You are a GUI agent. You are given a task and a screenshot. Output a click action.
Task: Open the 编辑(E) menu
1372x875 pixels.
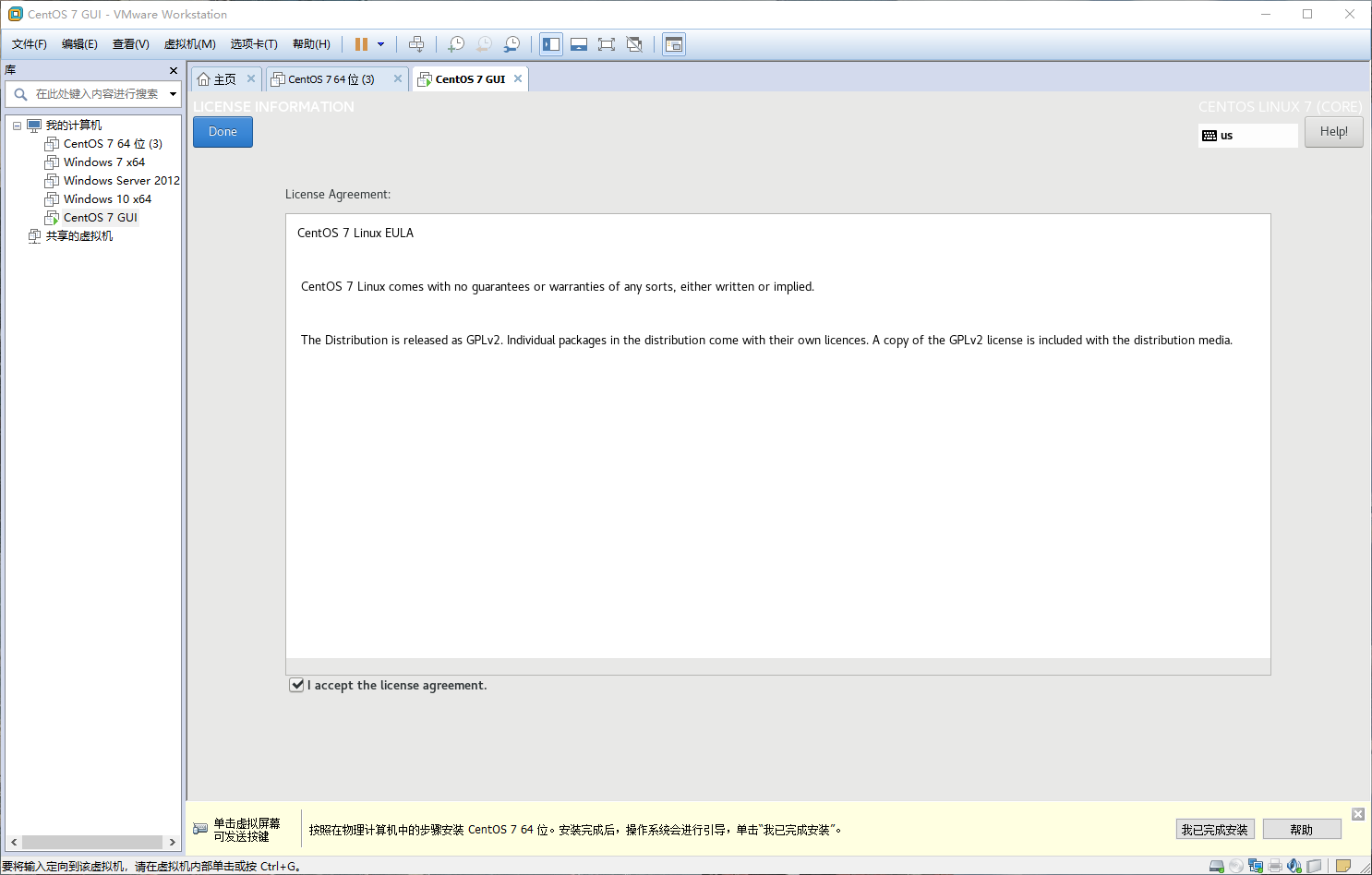coord(79,44)
